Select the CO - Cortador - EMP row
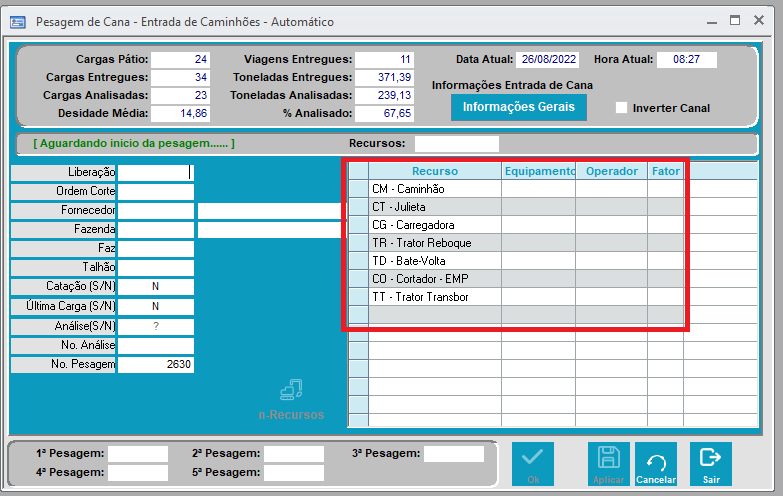The image size is (783, 496). point(516,279)
